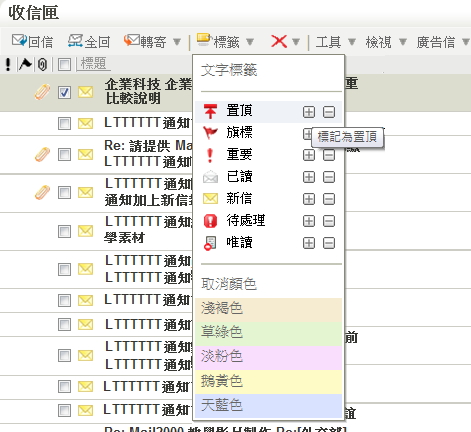Remove the 唯讀 label with minus button
Viewport: 471px width, 432px height.
click(329, 243)
